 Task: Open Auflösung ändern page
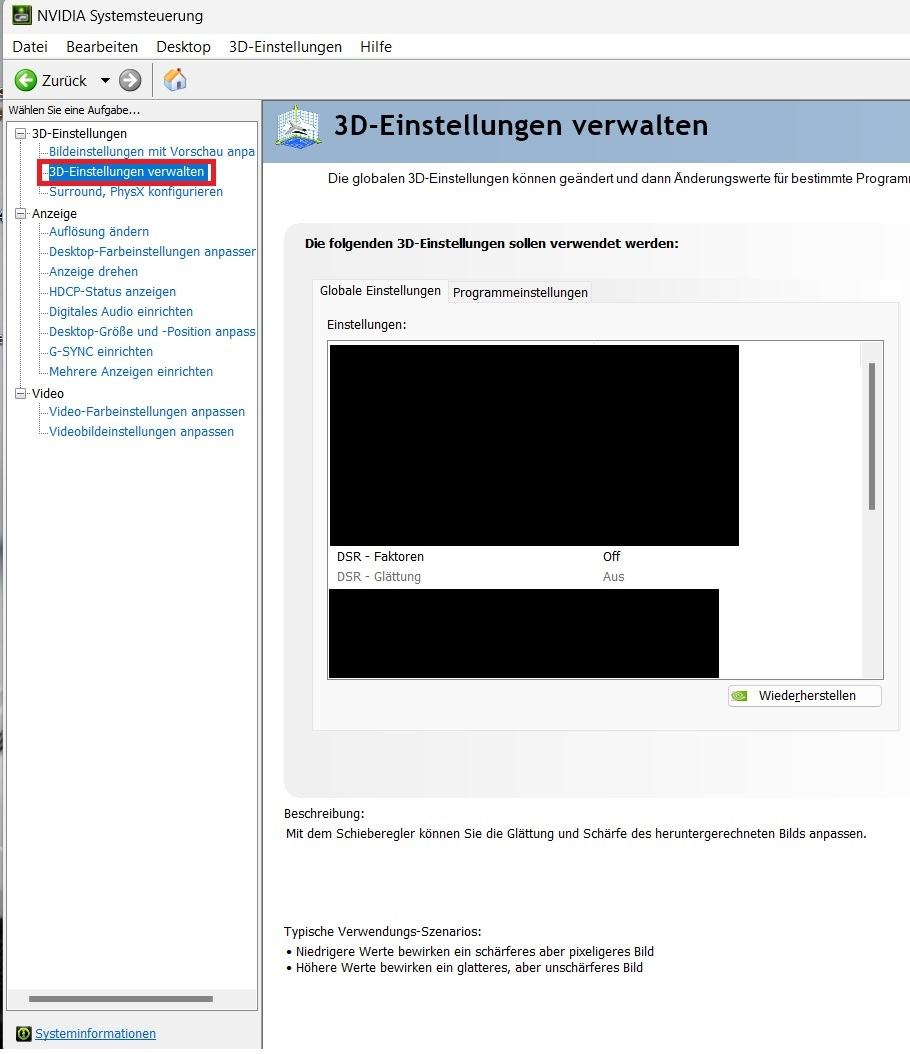pyautogui.click(x=99, y=231)
